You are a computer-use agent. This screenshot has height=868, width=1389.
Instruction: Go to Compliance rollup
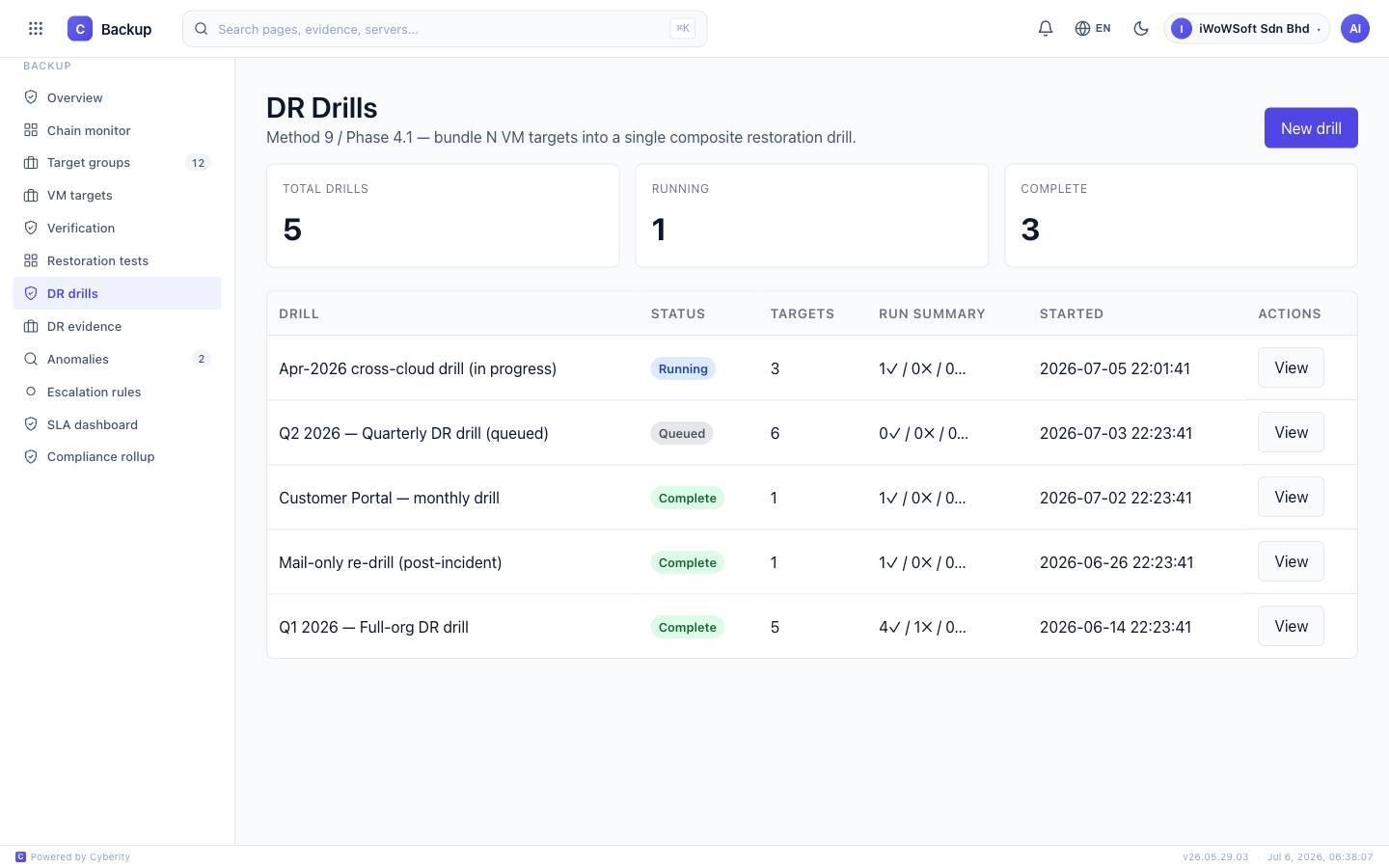click(117, 457)
